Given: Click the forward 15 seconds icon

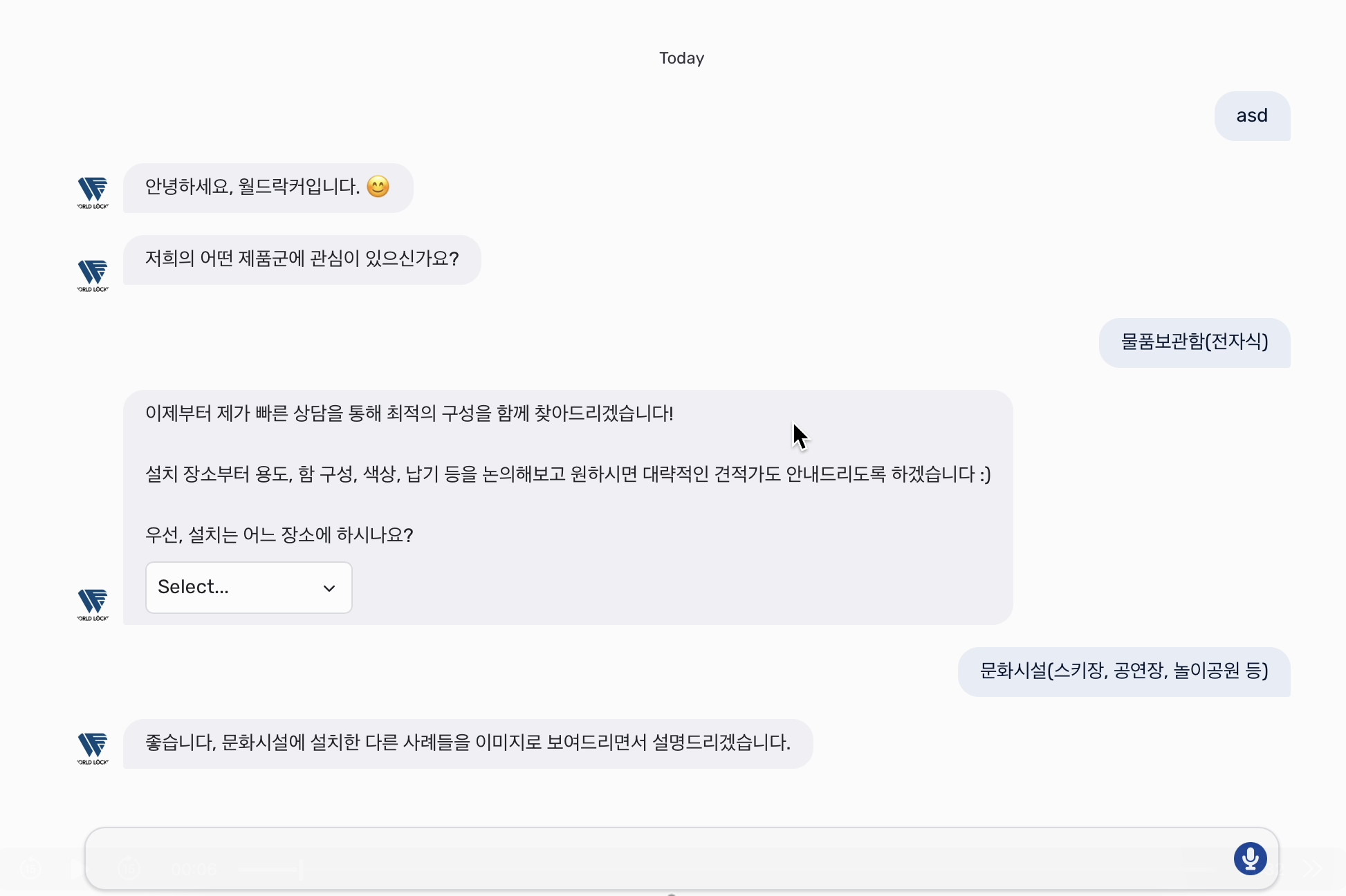Looking at the screenshot, I should [x=129, y=868].
